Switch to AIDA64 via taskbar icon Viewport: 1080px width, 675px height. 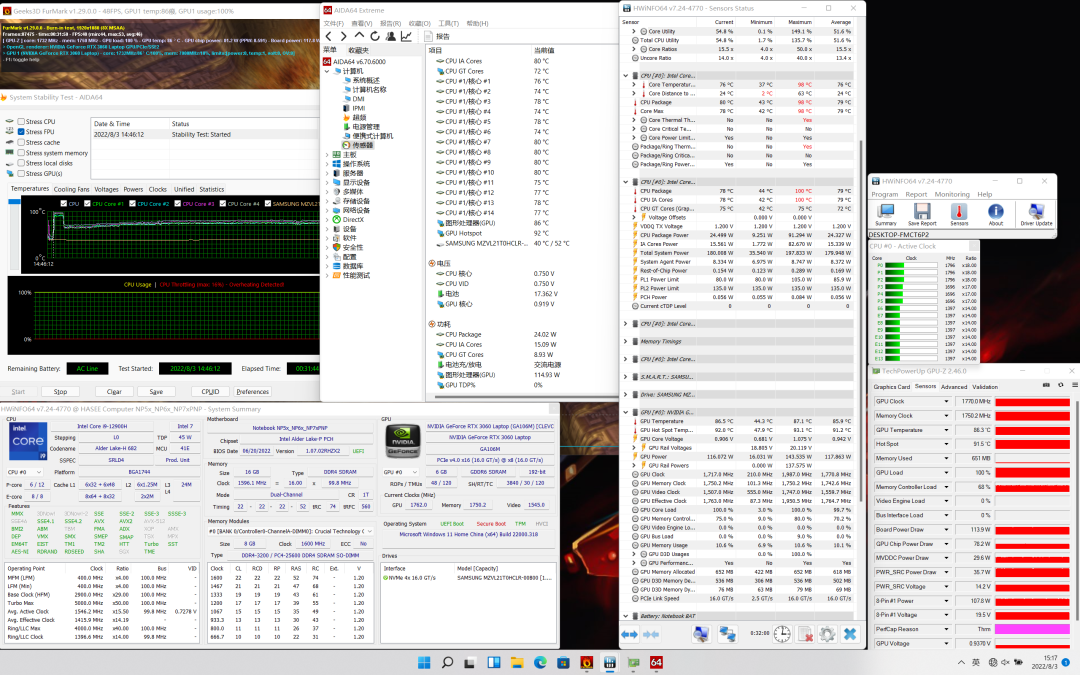tap(656, 663)
